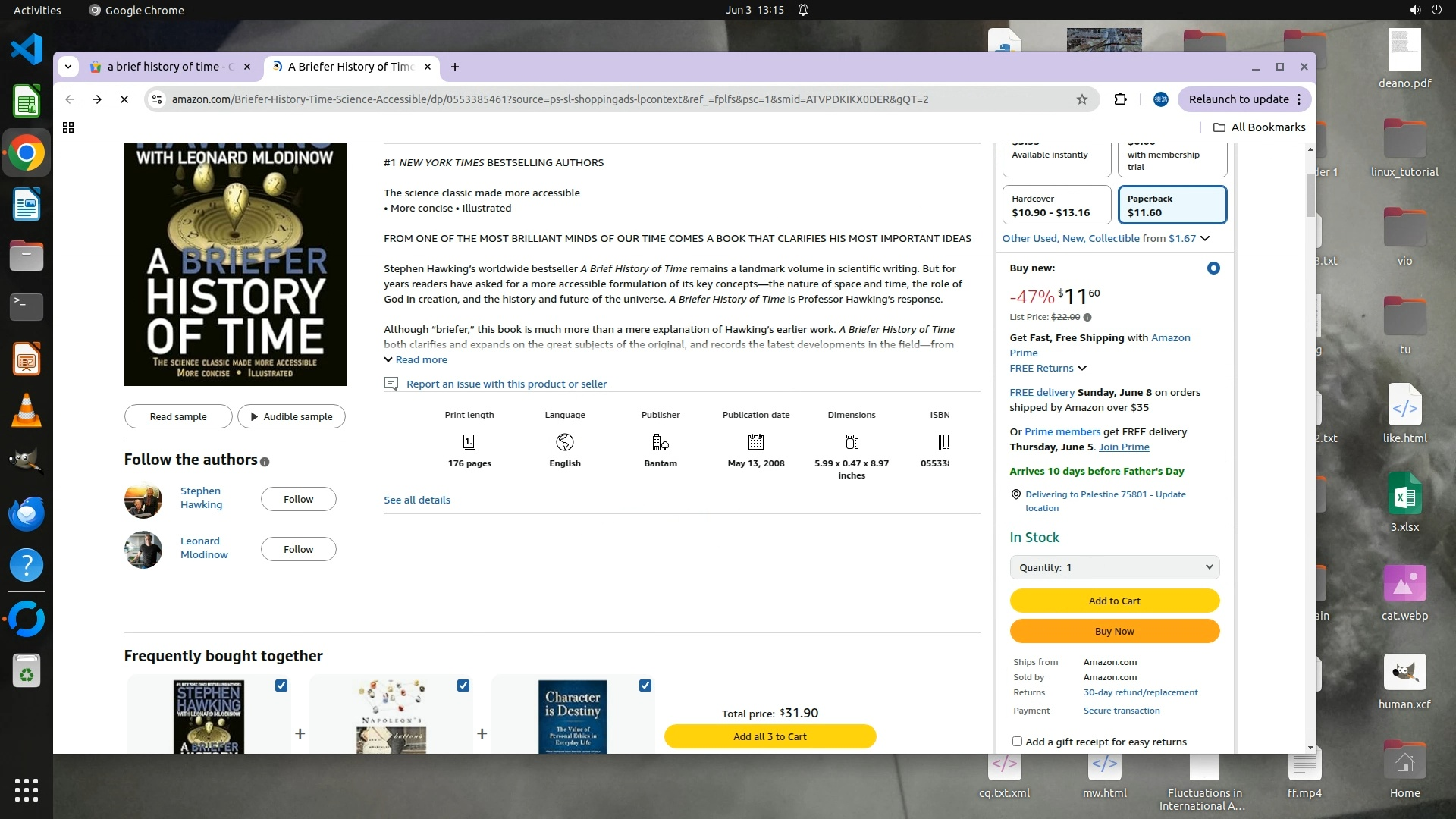This screenshot has width=1456, height=819.
Task: Click the Add to Cart button
Action: click(1114, 601)
